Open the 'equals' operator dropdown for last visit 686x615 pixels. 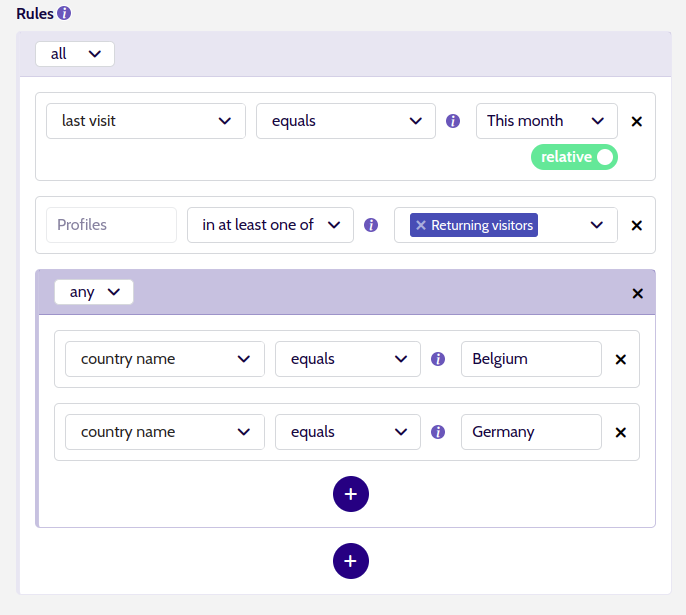pos(346,121)
